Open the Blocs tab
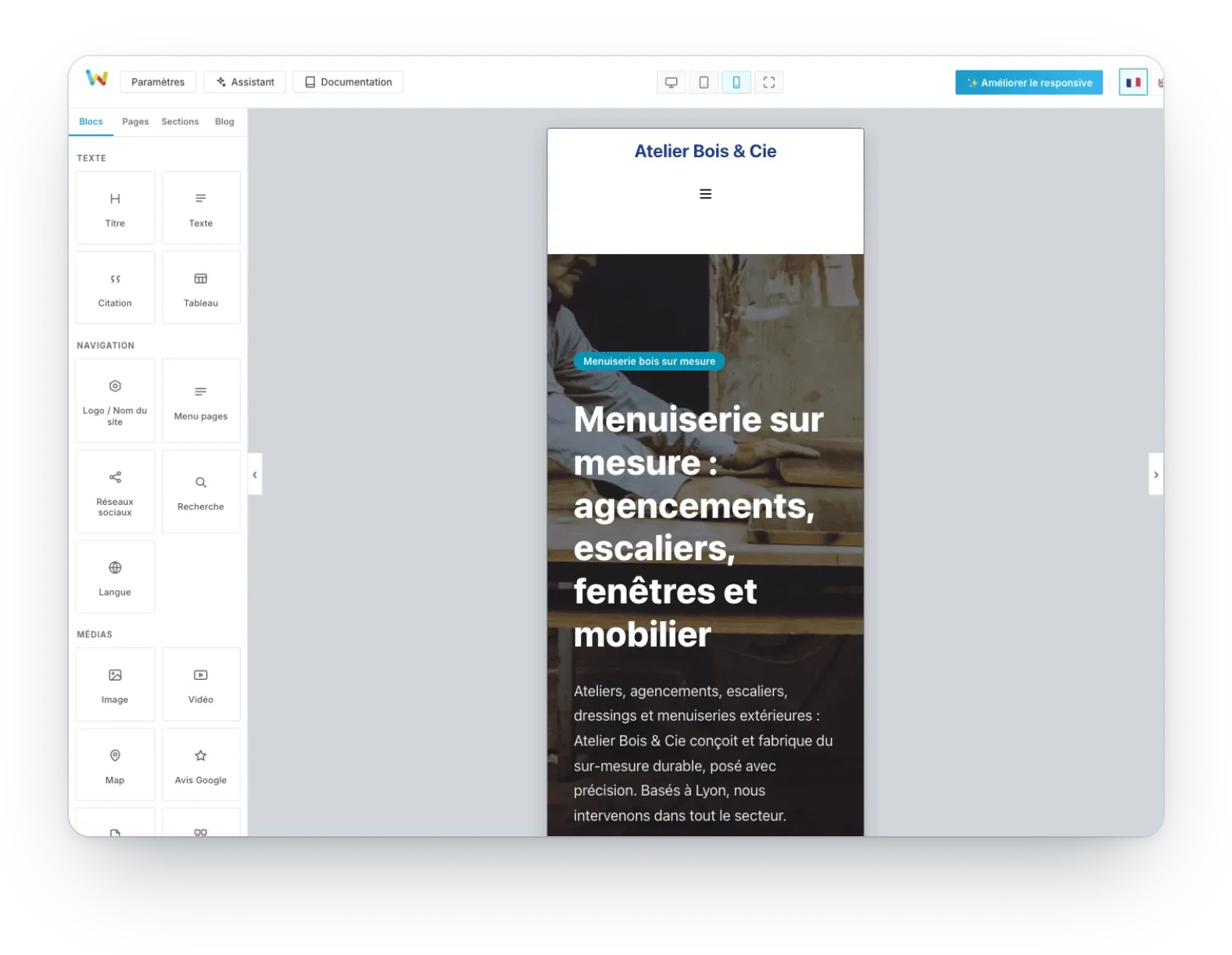The width and height of the screenshot is (1232, 955). tap(91, 122)
